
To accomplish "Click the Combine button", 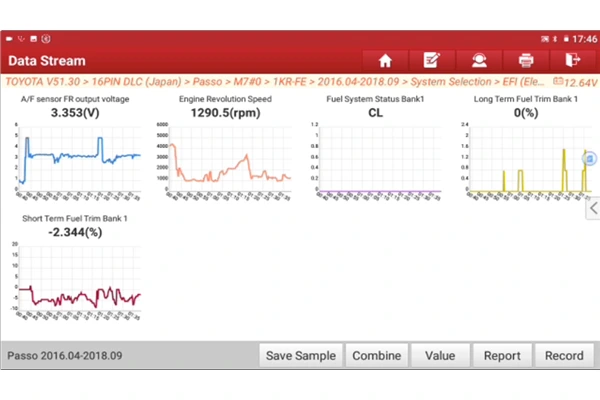I will click(x=377, y=356).
